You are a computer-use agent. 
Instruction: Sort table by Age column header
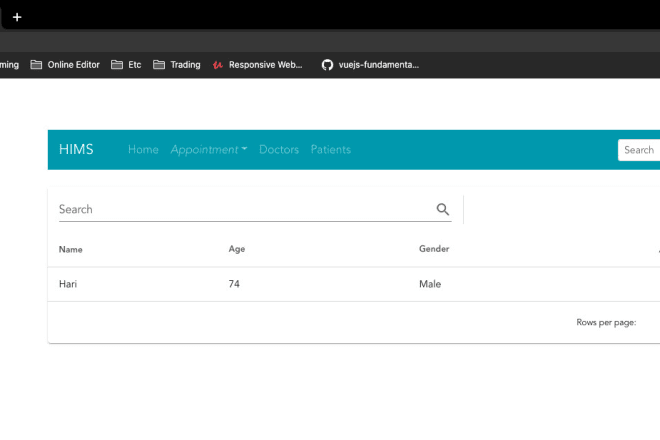pos(237,249)
